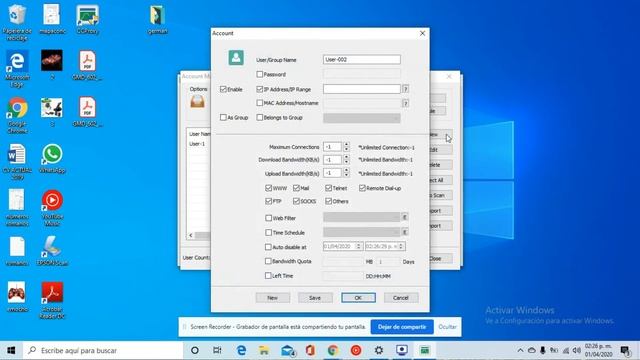Click the taskbar search box

[103, 350]
